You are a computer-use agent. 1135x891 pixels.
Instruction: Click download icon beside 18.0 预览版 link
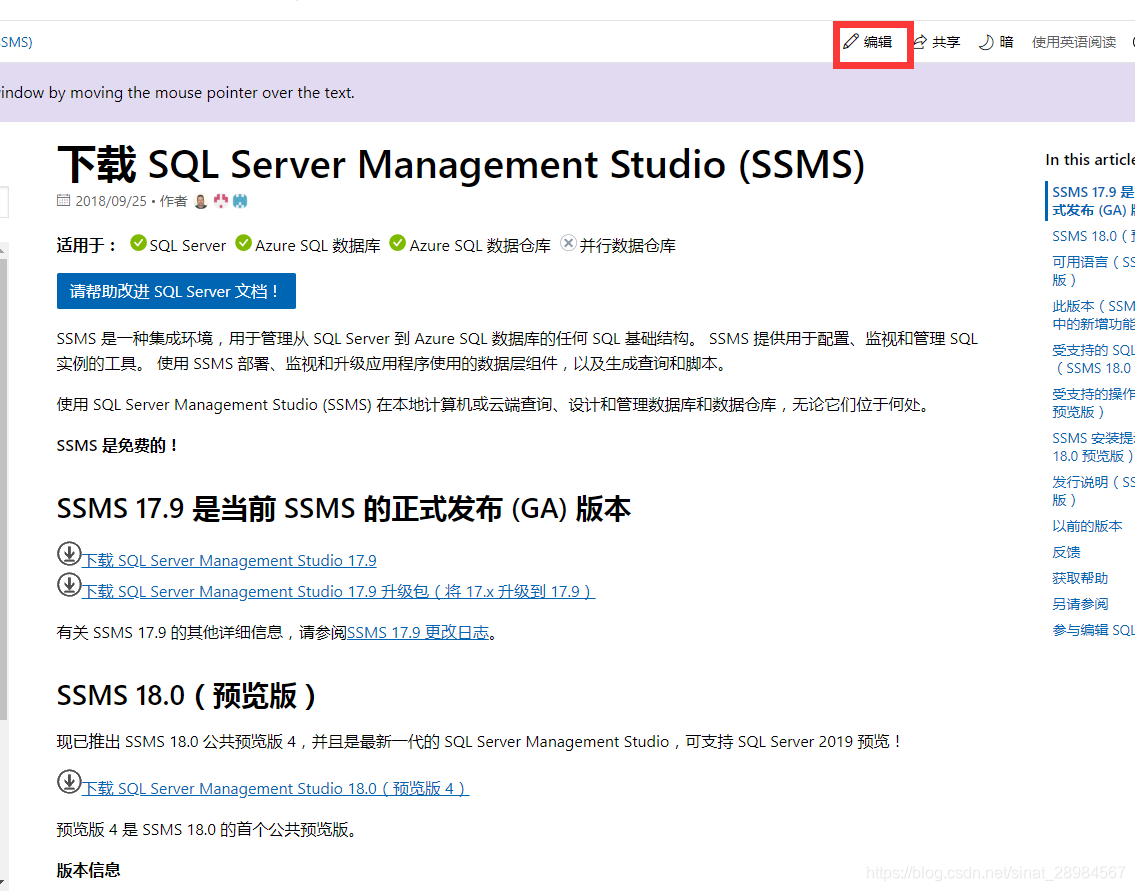click(69, 782)
